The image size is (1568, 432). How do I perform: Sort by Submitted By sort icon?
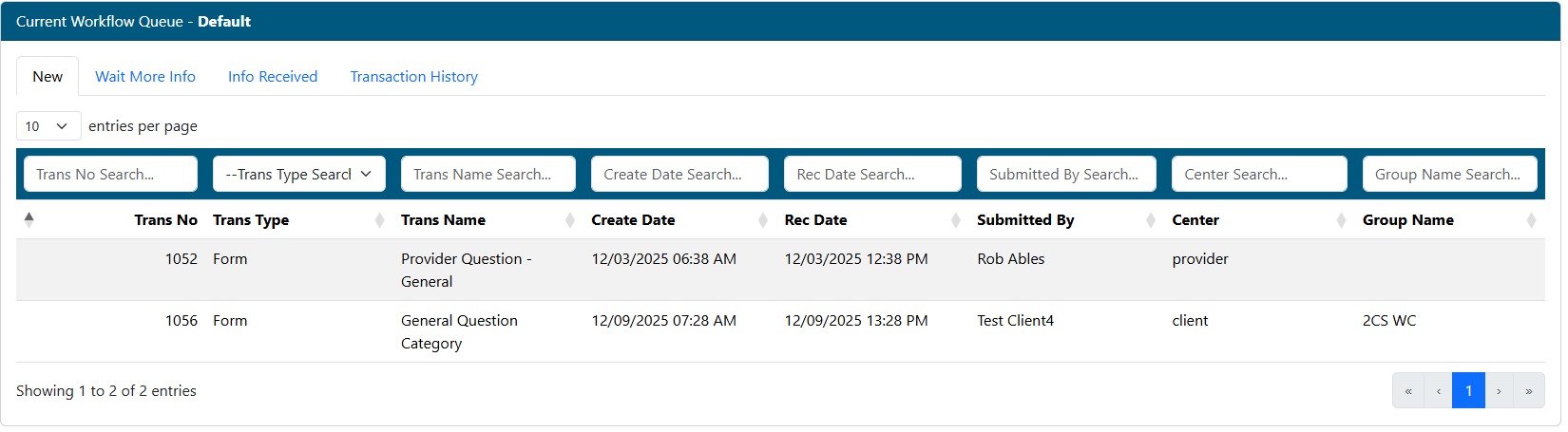pyautogui.click(x=1151, y=220)
